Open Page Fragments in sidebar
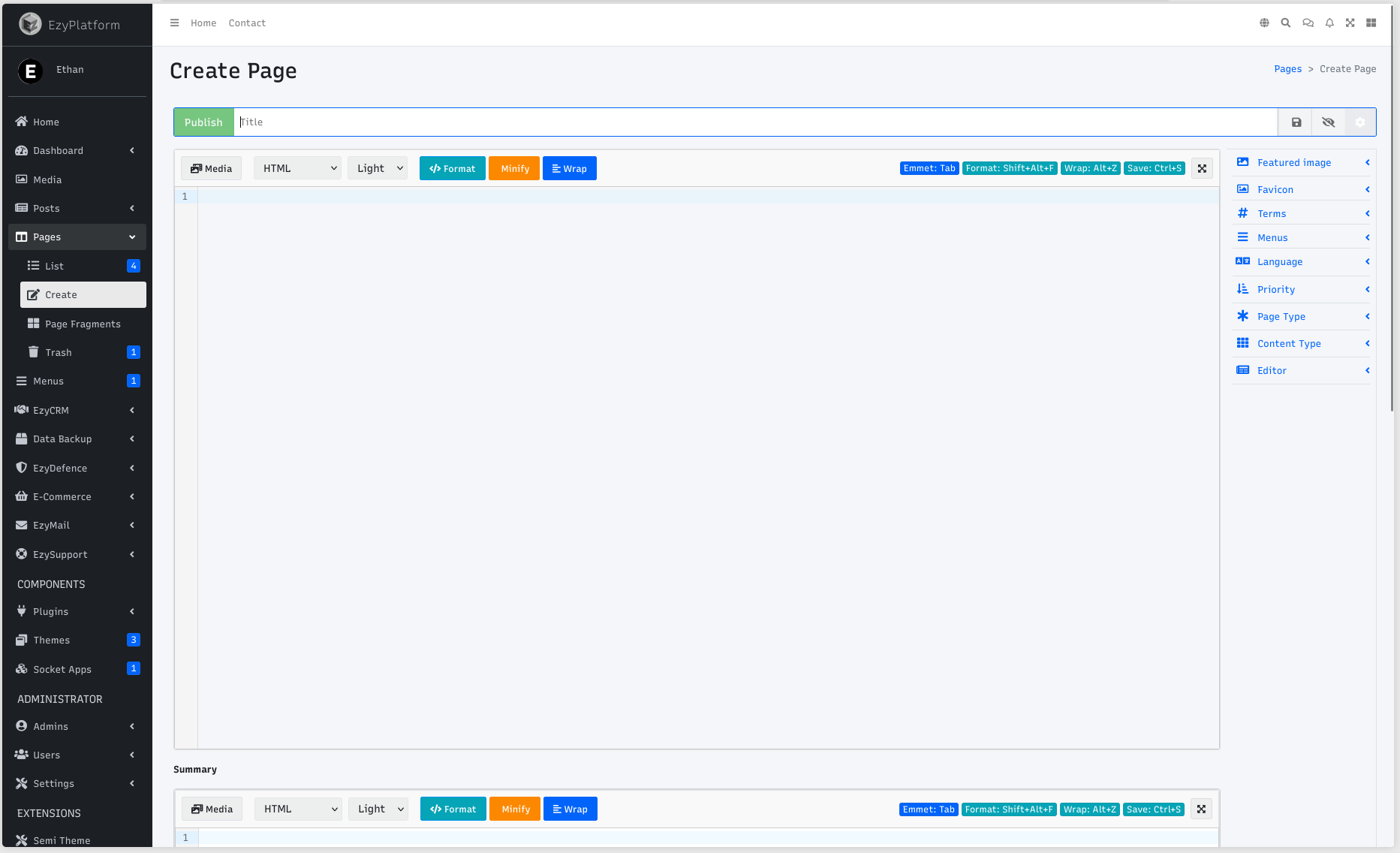The width and height of the screenshot is (1400, 853). click(x=83, y=324)
